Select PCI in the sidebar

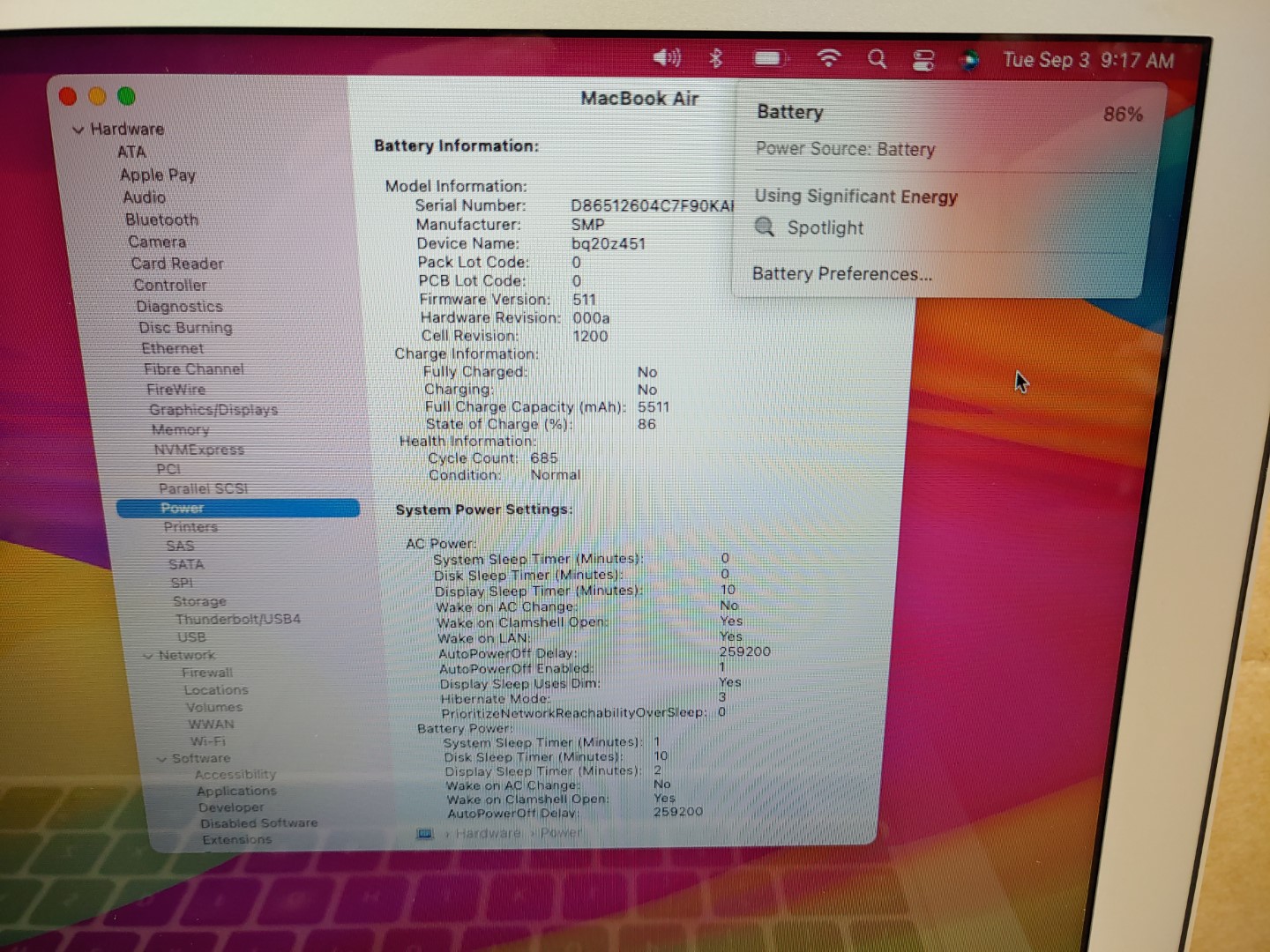(x=168, y=469)
